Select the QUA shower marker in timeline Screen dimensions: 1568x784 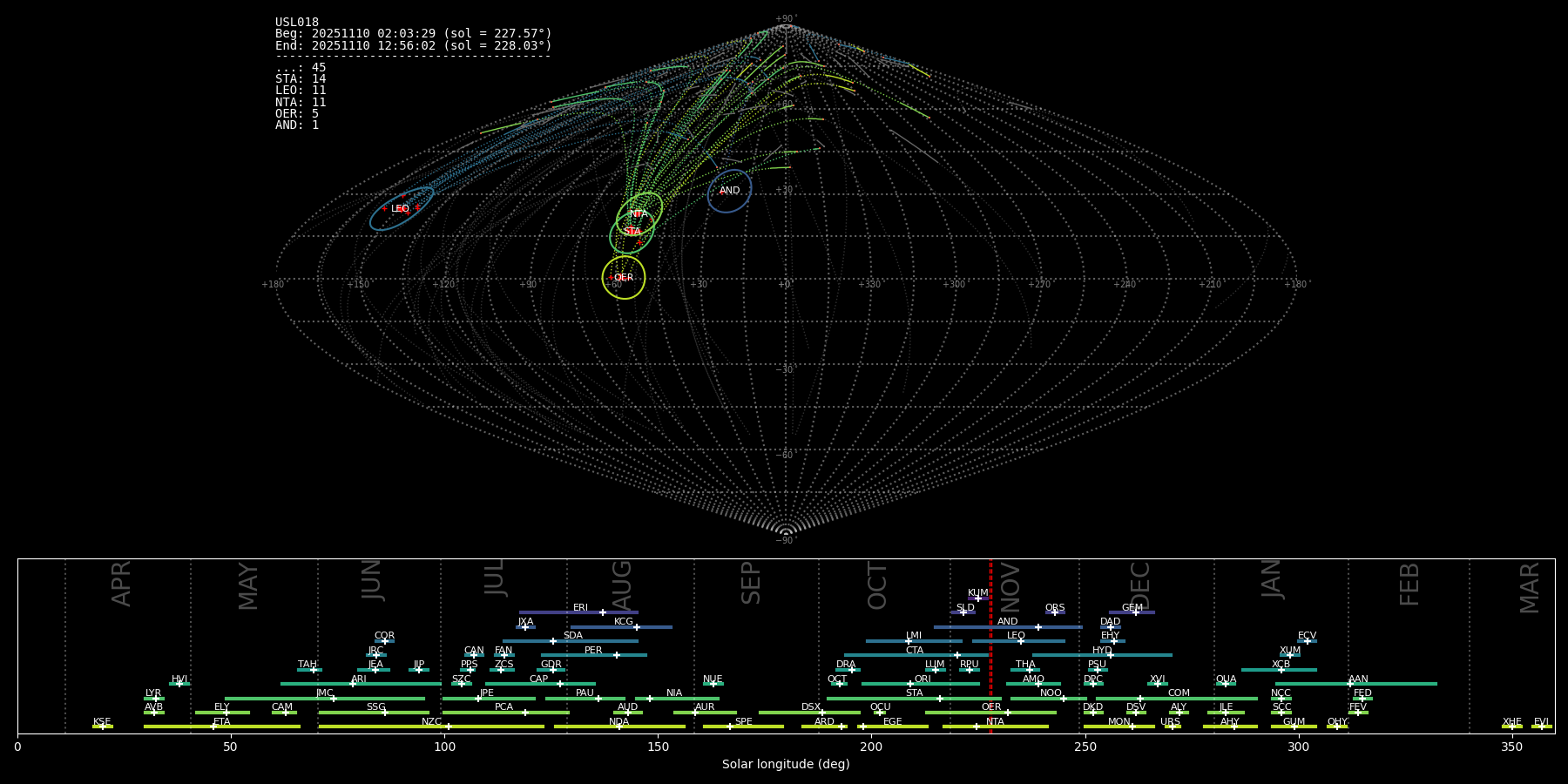coord(1226,684)
